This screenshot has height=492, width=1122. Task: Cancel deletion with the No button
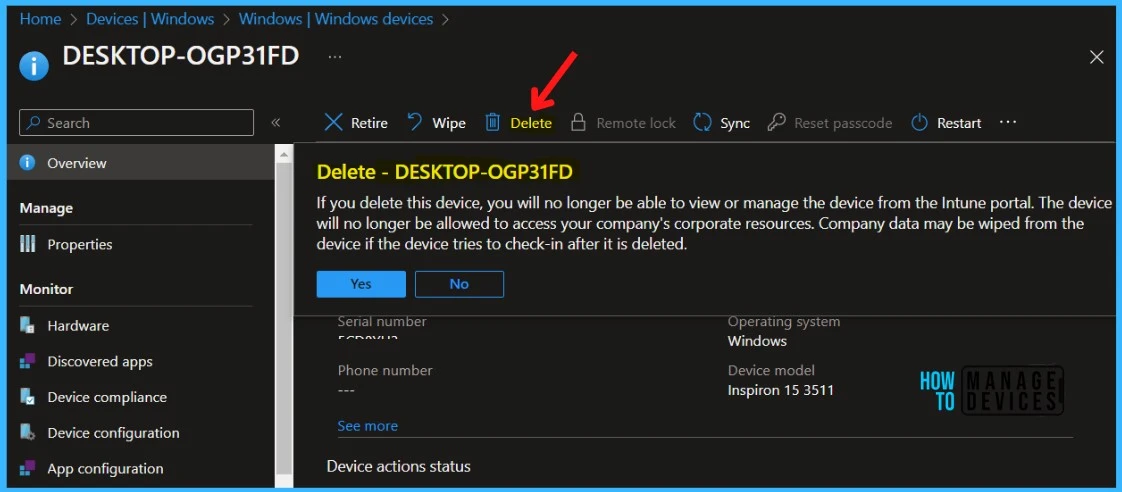(459, 284)
